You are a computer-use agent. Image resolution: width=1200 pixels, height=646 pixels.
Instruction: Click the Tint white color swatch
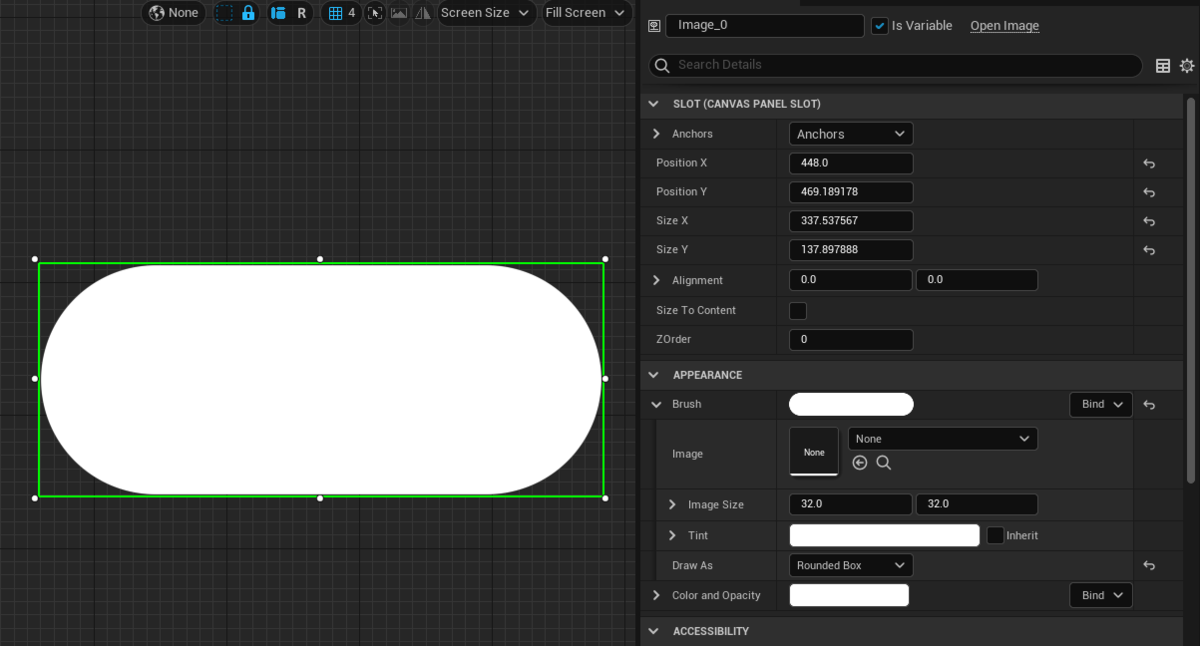(x=884, y=535)
